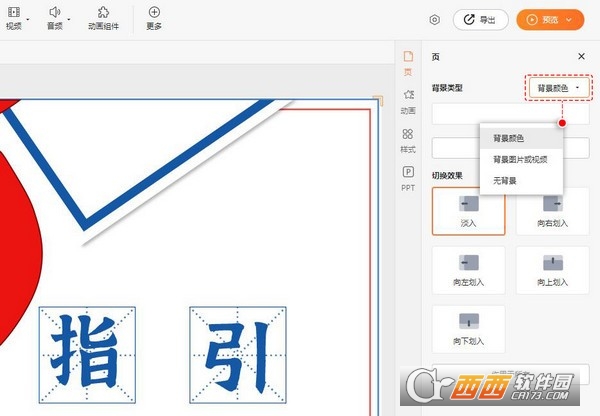
Task: Open the 视频 (video) tool
Action: pyautogui.click(x=13, y=17)
